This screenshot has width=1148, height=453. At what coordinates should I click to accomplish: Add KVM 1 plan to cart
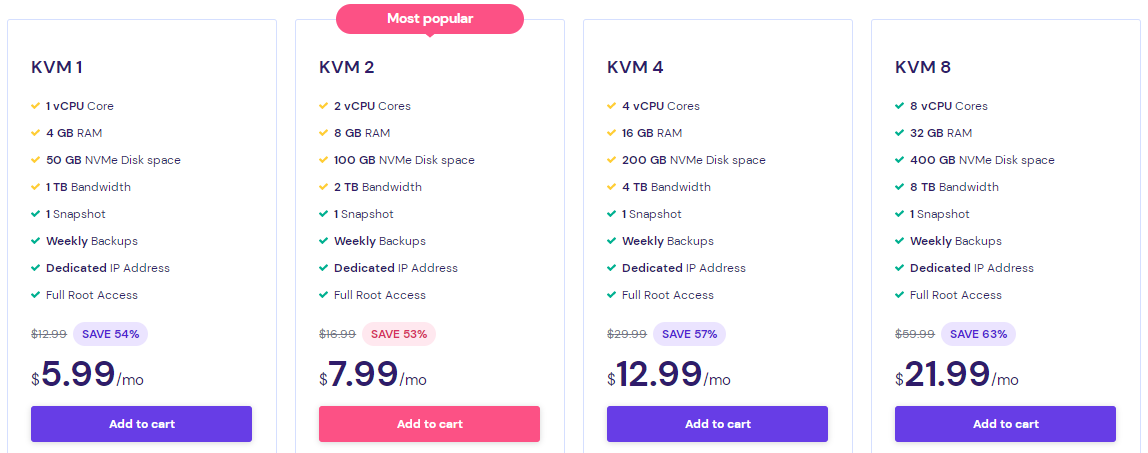pos(141,424)
